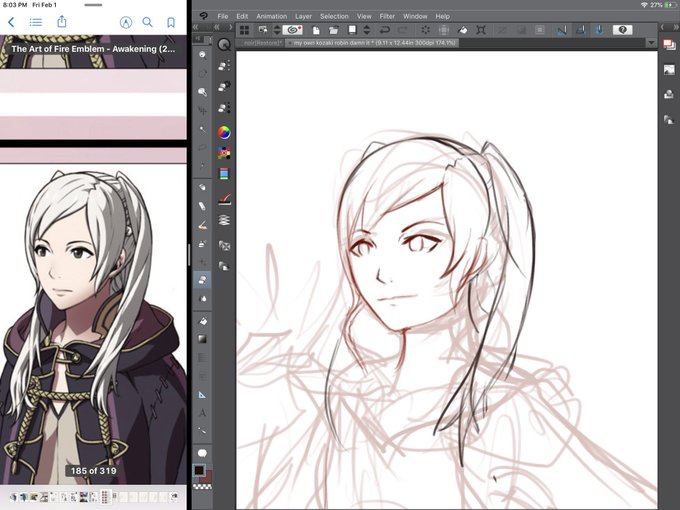Switch to the noir[Restore] canvas tab
This screenshot has height=510, width=680.
(261, 43)
